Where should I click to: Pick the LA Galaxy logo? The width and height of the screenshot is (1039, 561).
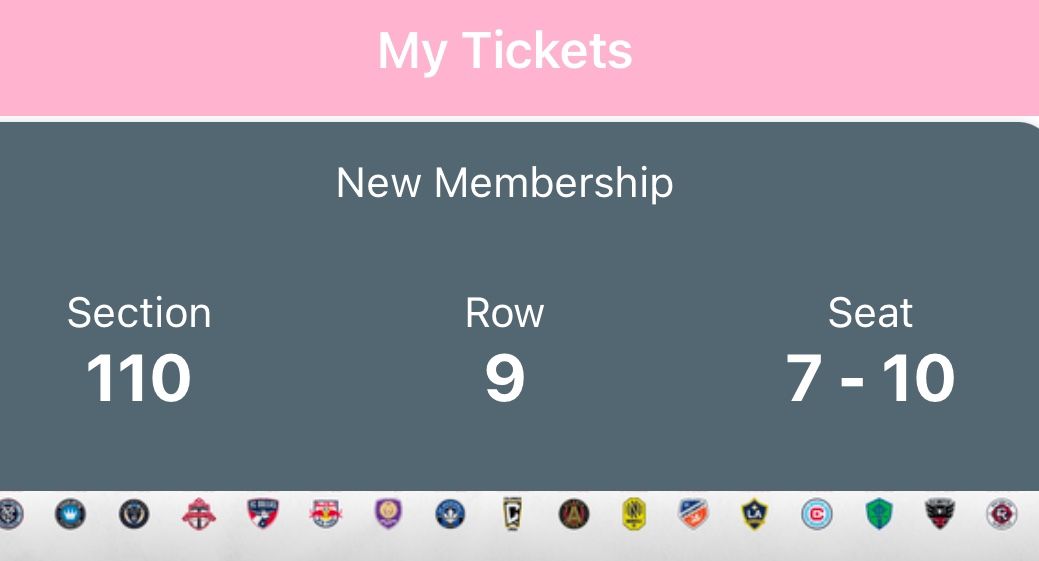pyautogui.click(x=755, y=514)
